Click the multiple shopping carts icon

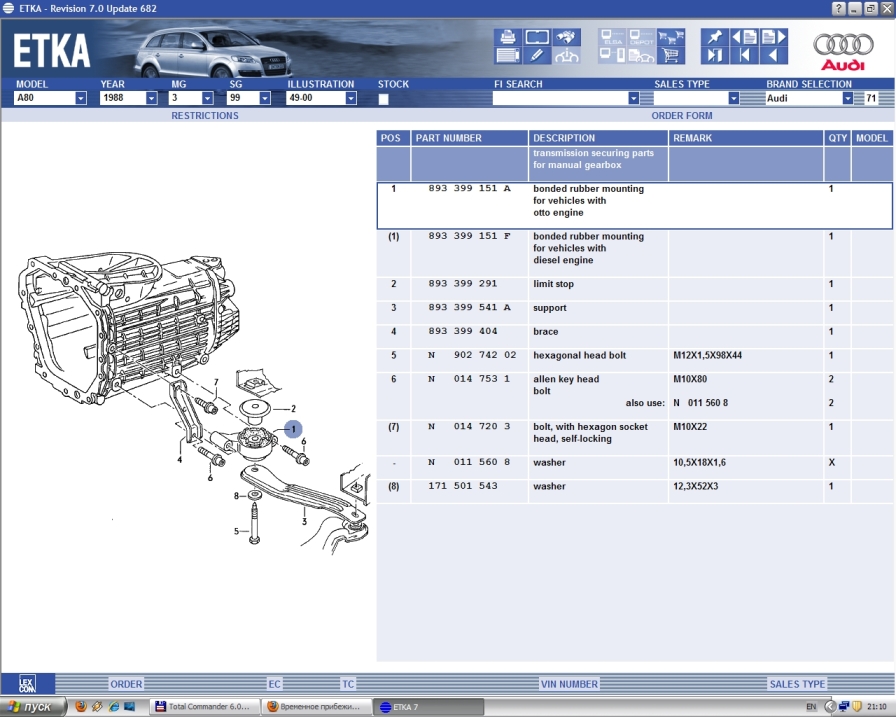point(671,37)
